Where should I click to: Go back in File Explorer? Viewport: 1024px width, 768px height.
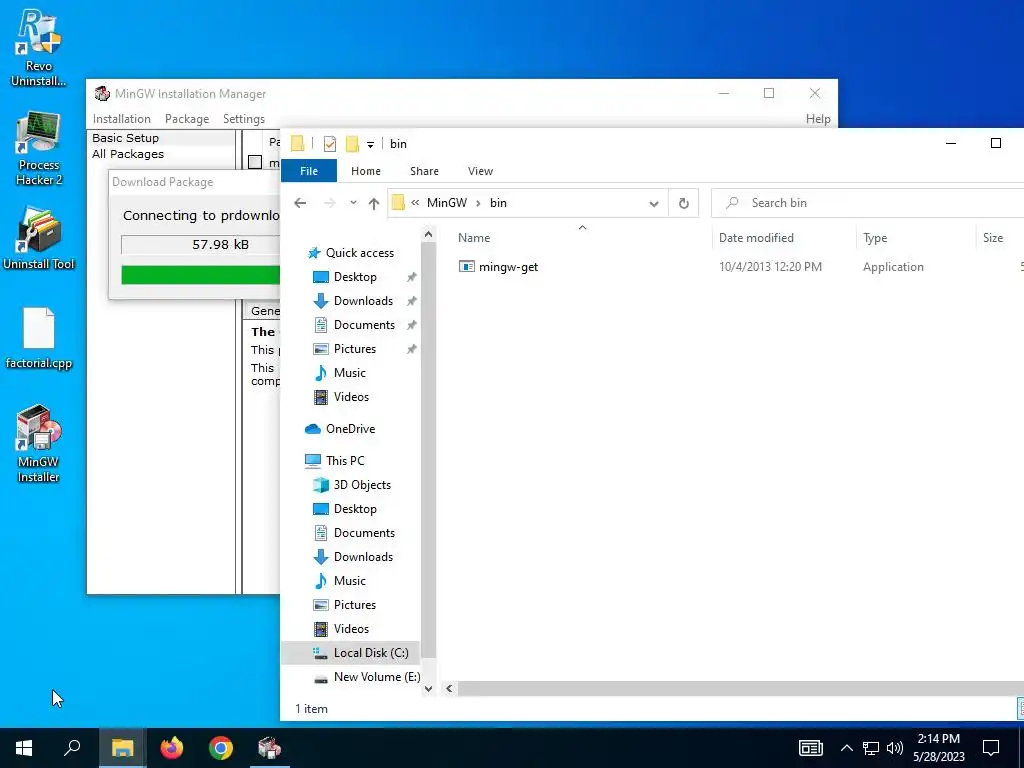pos(300,203)
